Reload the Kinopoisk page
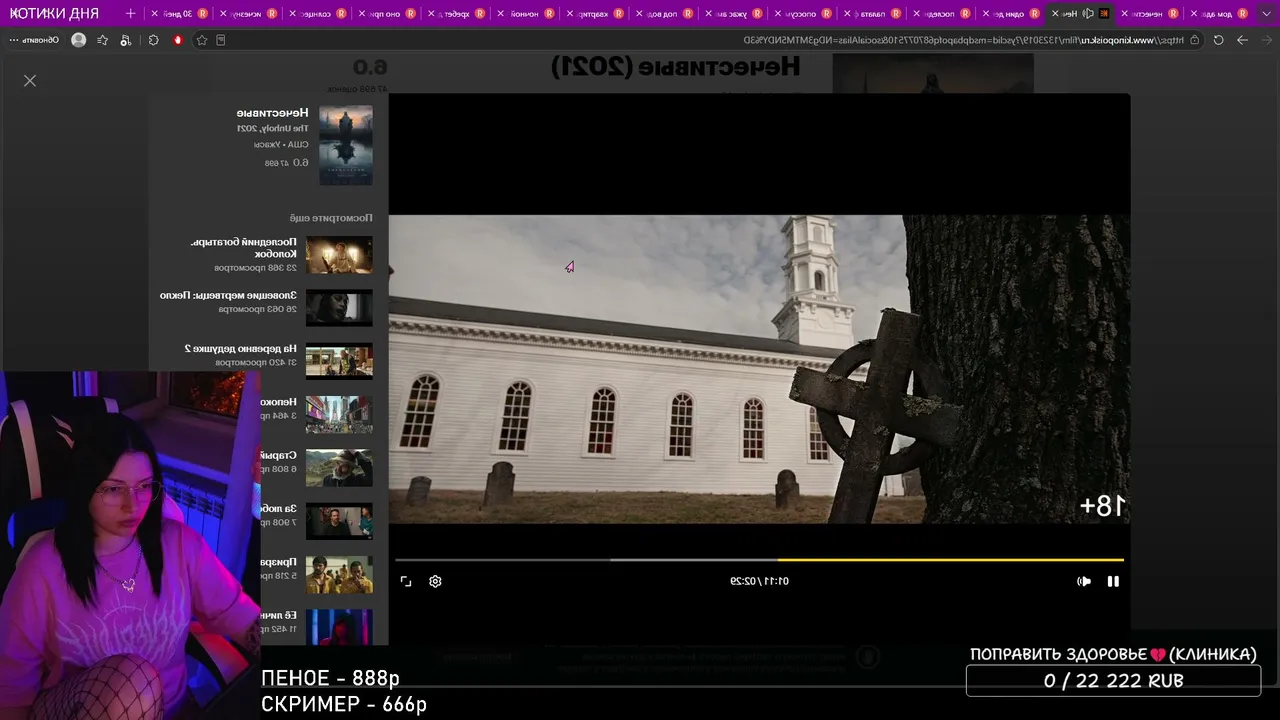The width and height of the screenshot is (1280, 720). (x=1218, y=40)
